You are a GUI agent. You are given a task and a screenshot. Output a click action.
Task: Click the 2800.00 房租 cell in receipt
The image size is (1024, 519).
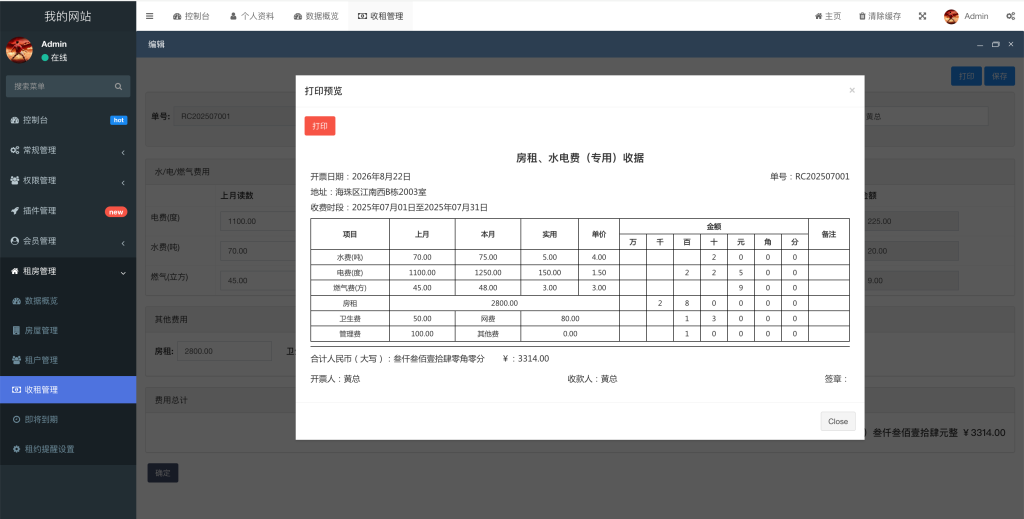(504, 303)
